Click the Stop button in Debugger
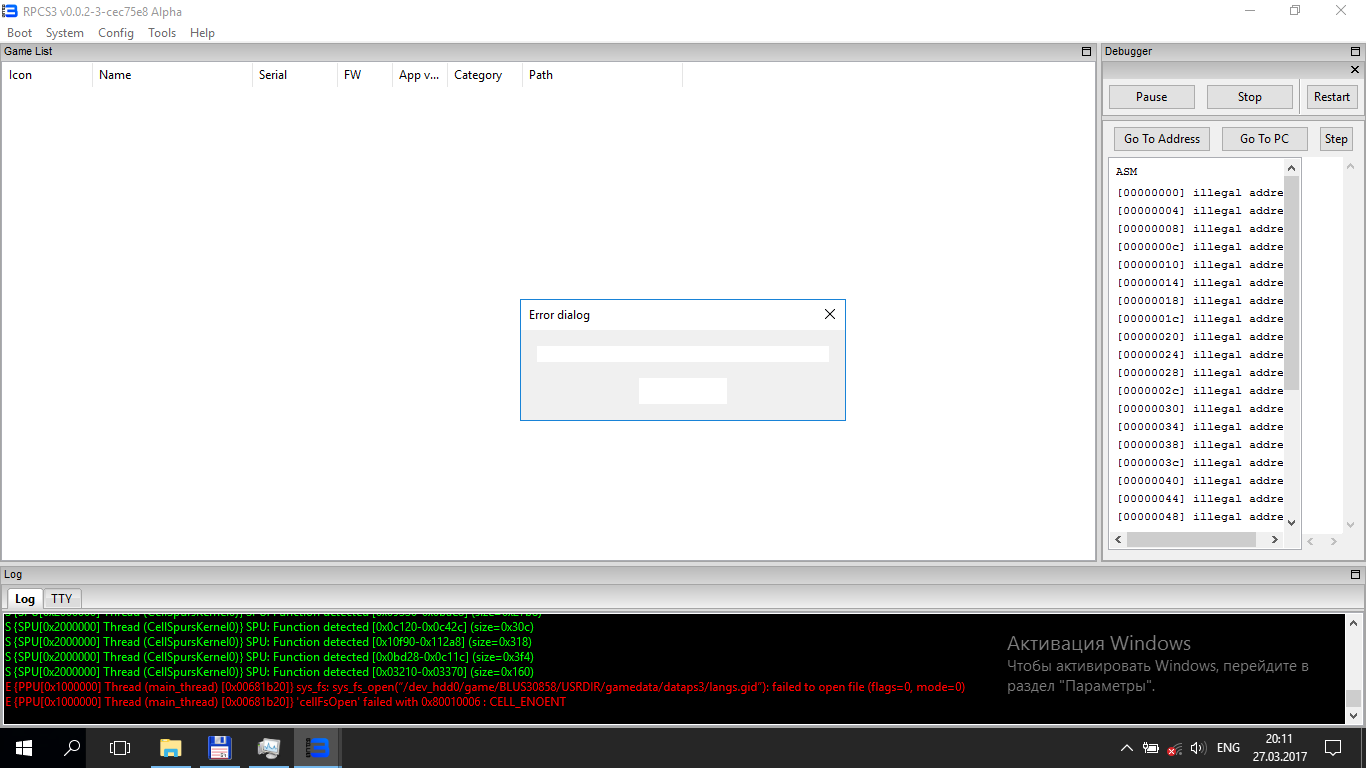1366x768 pixels. pyautogui.click(x=1250, y=97)
